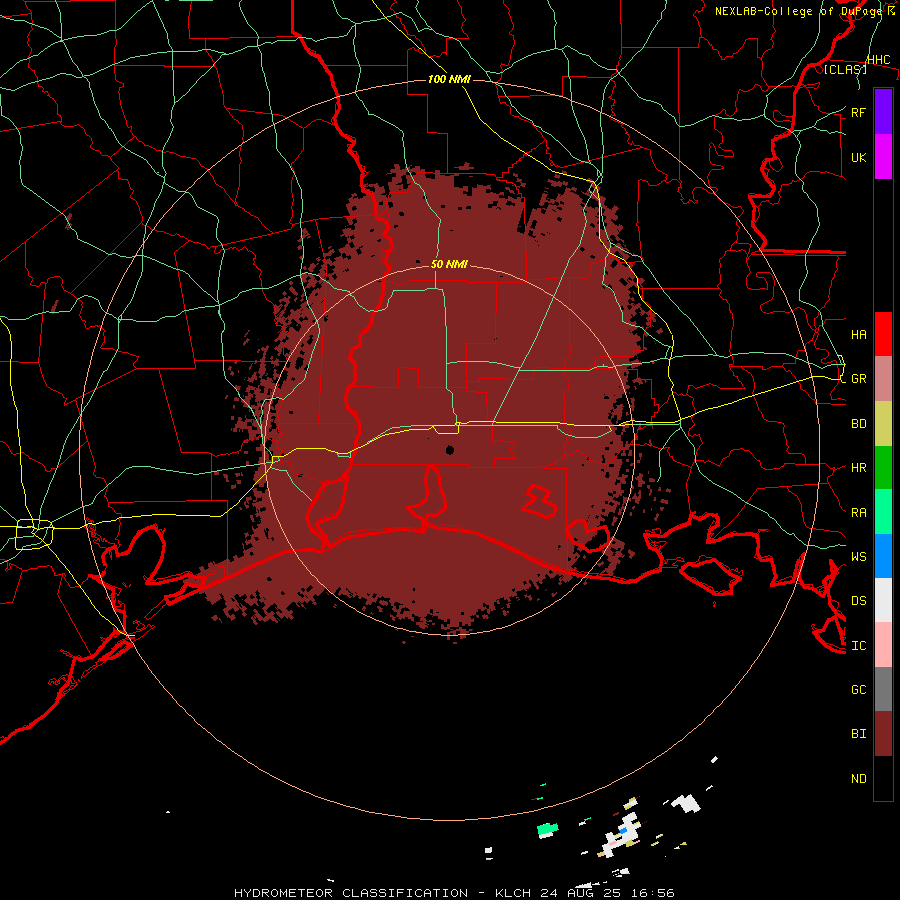Click the "DS" legend label
900x900 pixels.
[858, 601]
